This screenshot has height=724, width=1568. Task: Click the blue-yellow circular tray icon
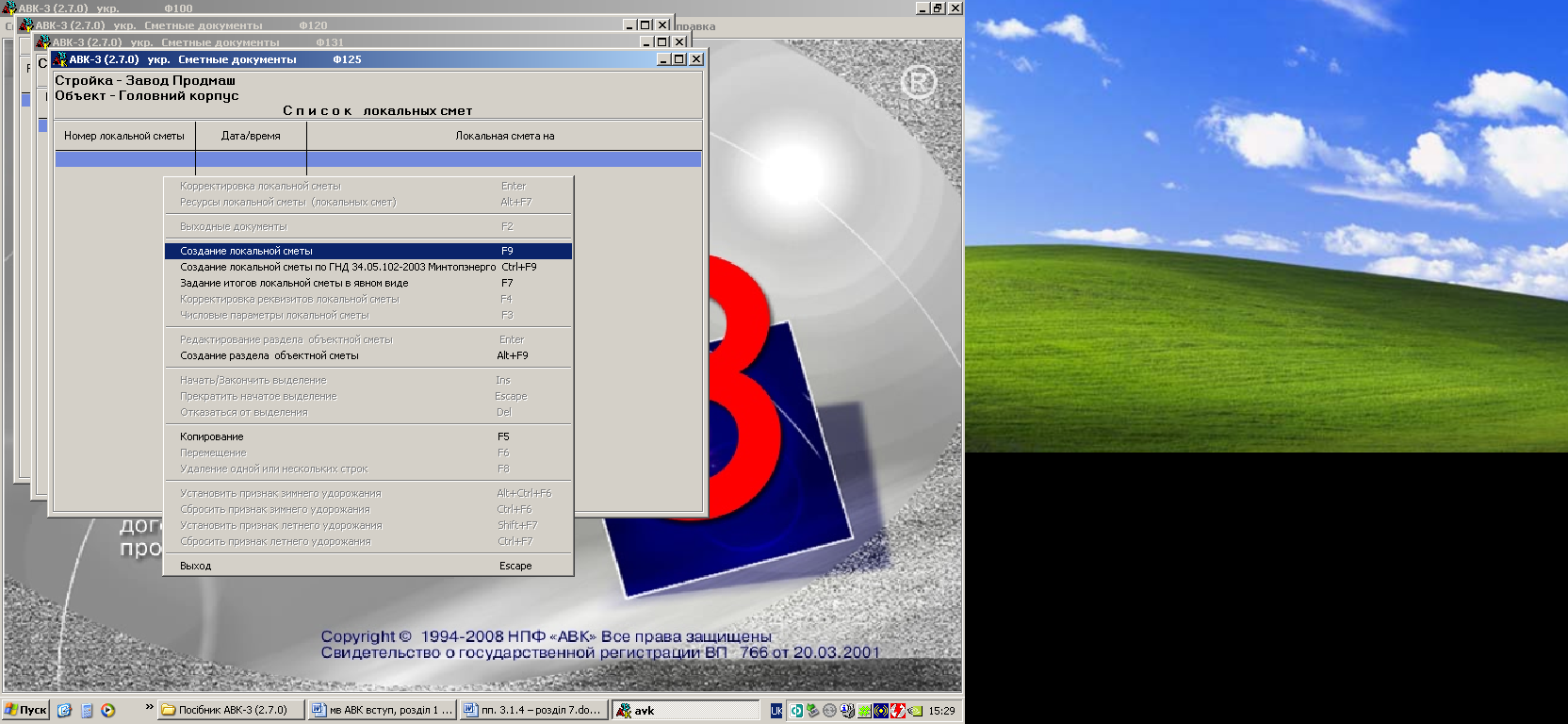click(881, 711)
